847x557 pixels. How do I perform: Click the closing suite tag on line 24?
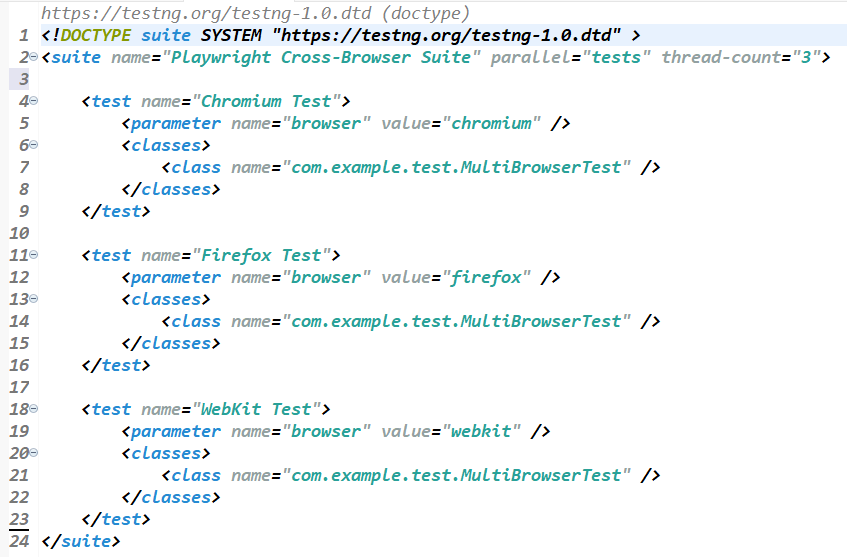tap(81, 541)
